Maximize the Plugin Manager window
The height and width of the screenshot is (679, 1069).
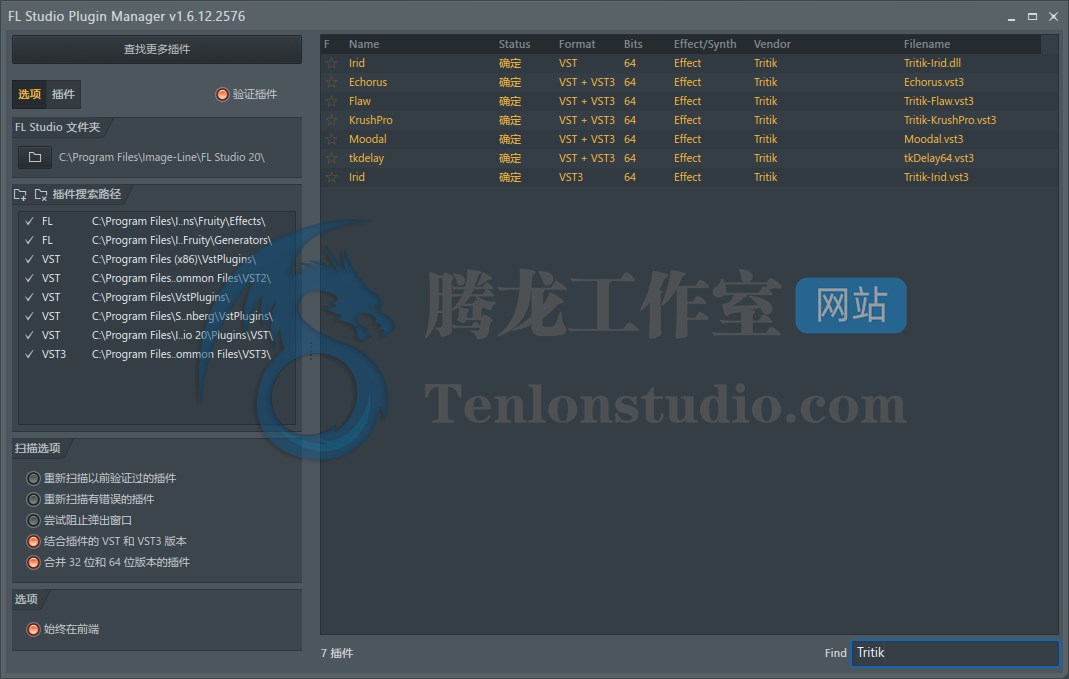1032,16
